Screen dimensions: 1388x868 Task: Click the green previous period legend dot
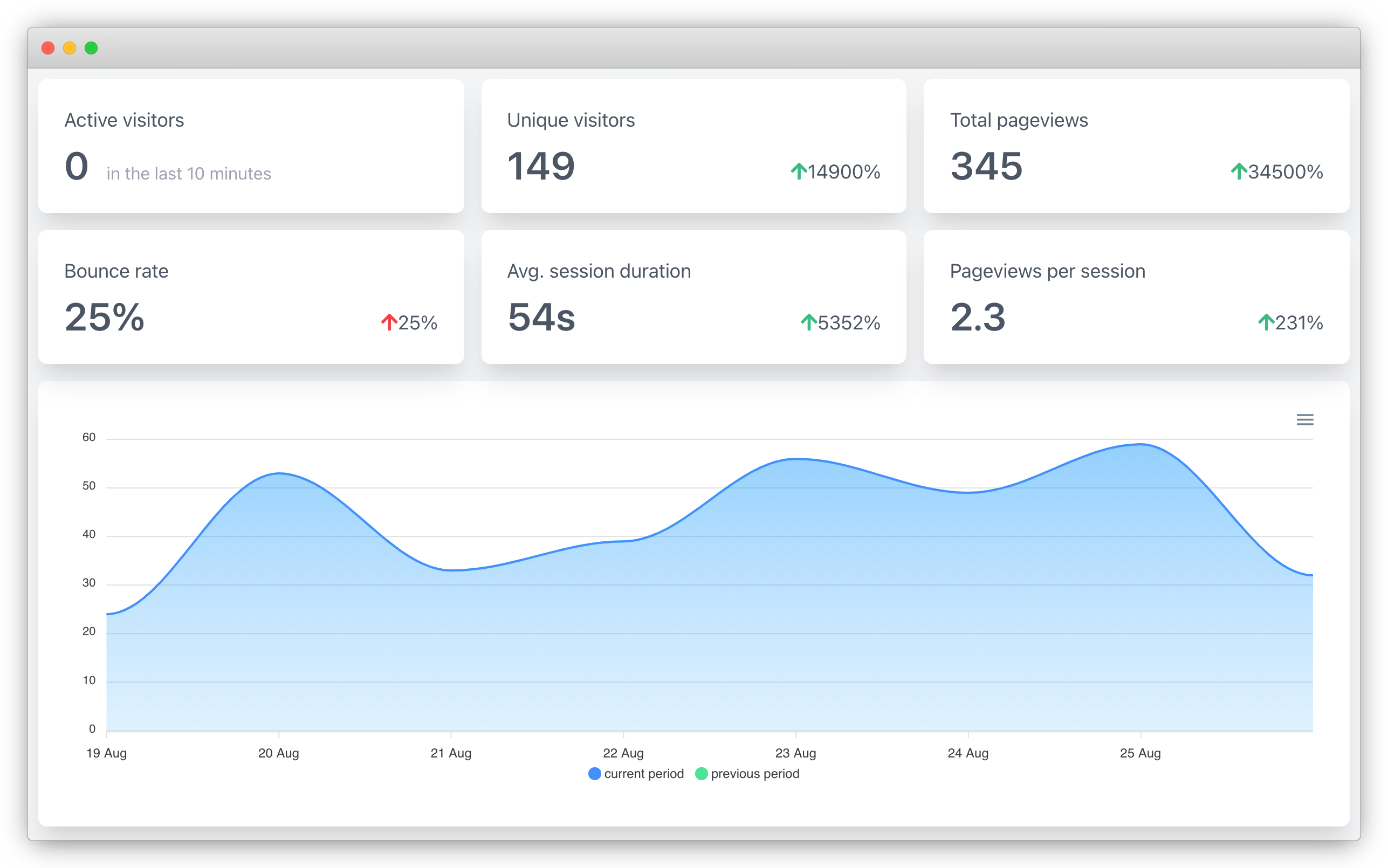[701, 773]
